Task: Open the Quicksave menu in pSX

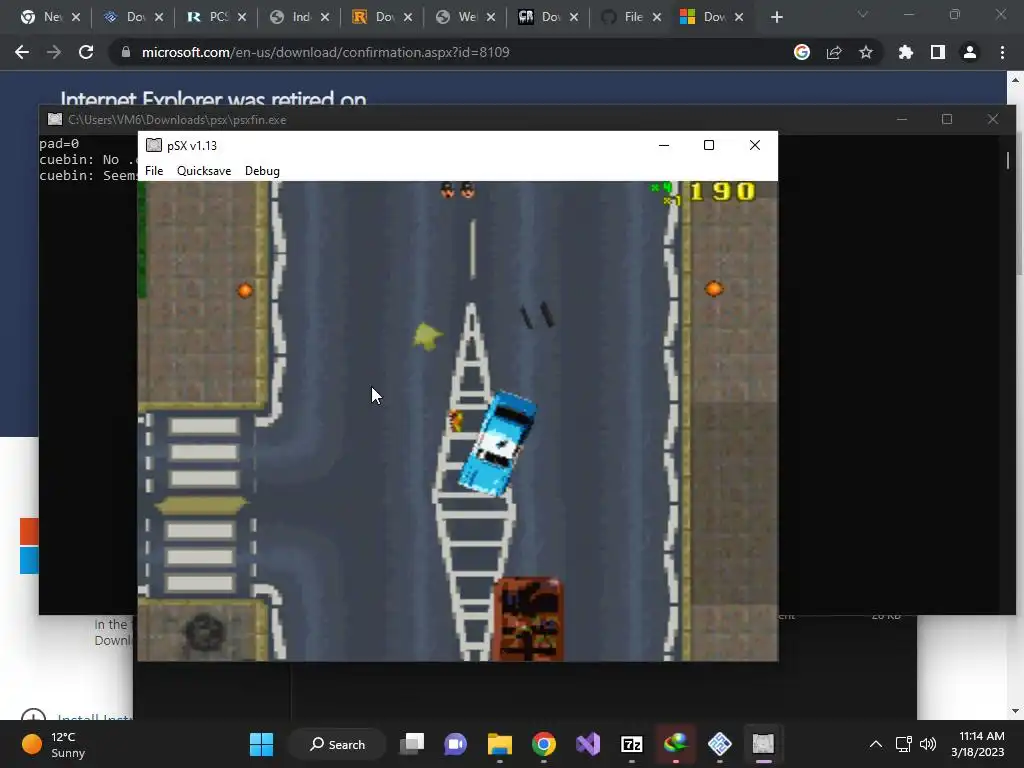Action: pos(204,171)
